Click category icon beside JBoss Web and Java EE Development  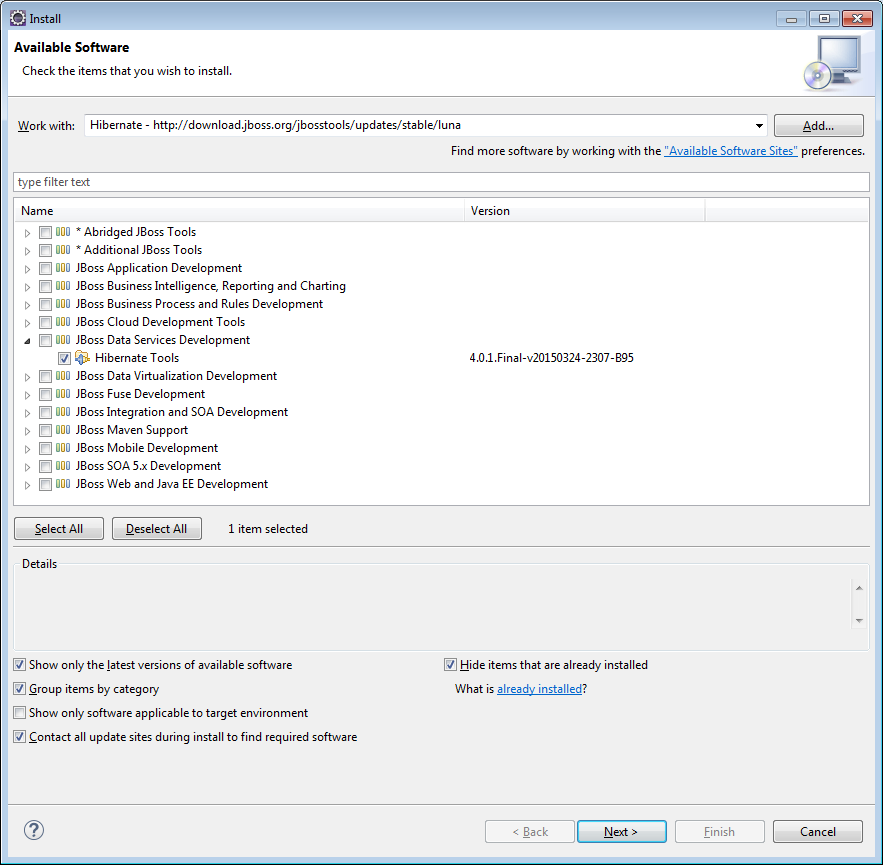point(63,484)
